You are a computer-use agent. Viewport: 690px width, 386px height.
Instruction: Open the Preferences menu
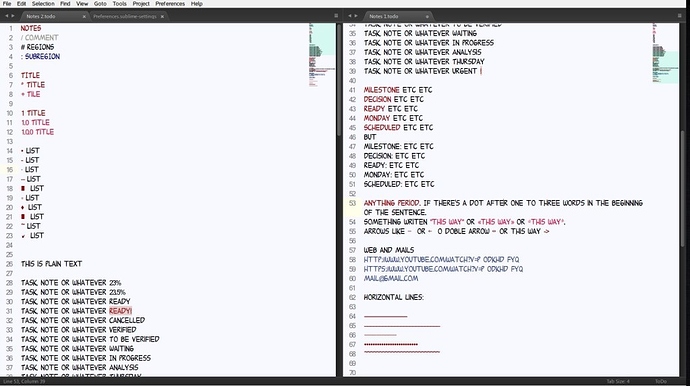[170, 4]
